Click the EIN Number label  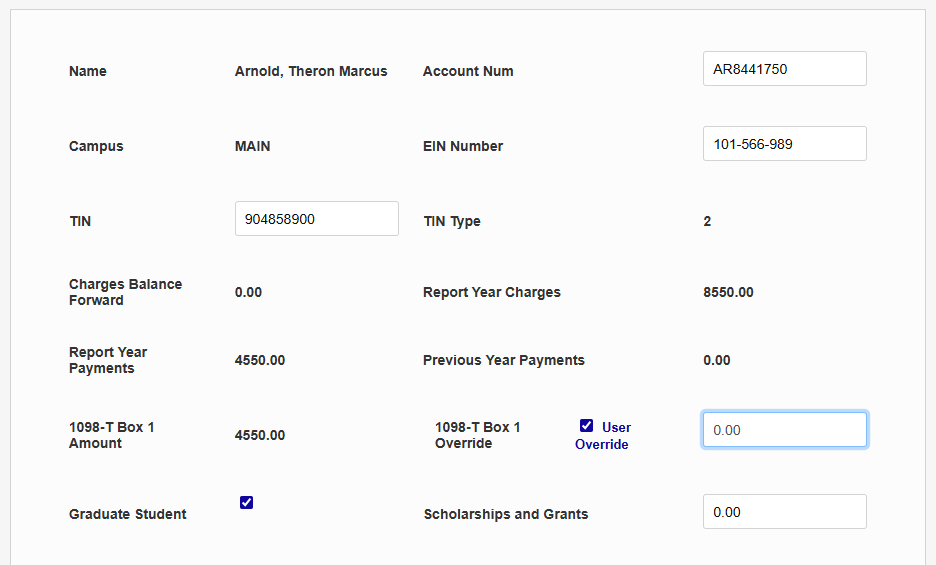point(462,146)
